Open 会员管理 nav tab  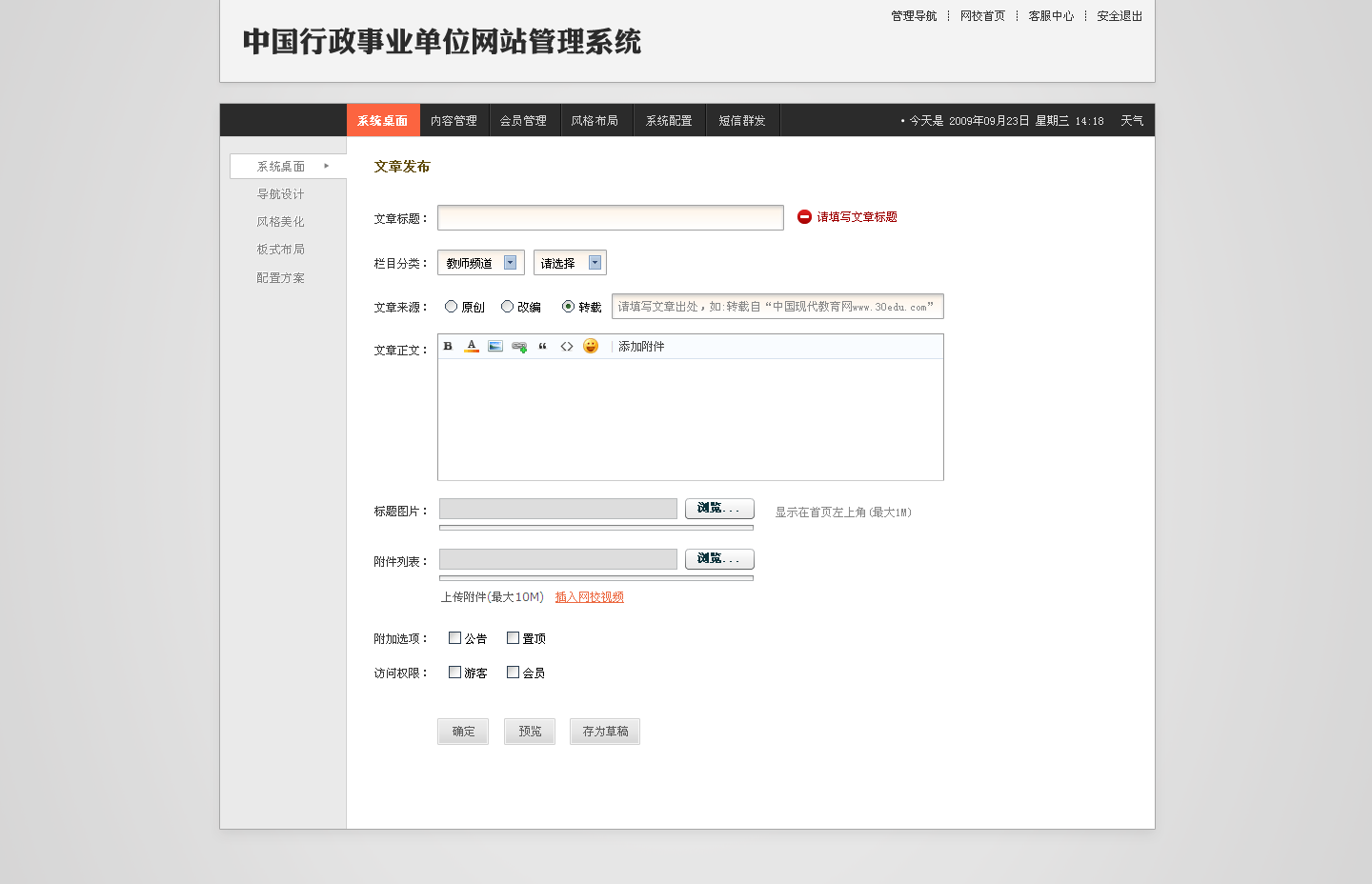coord(524,121)
